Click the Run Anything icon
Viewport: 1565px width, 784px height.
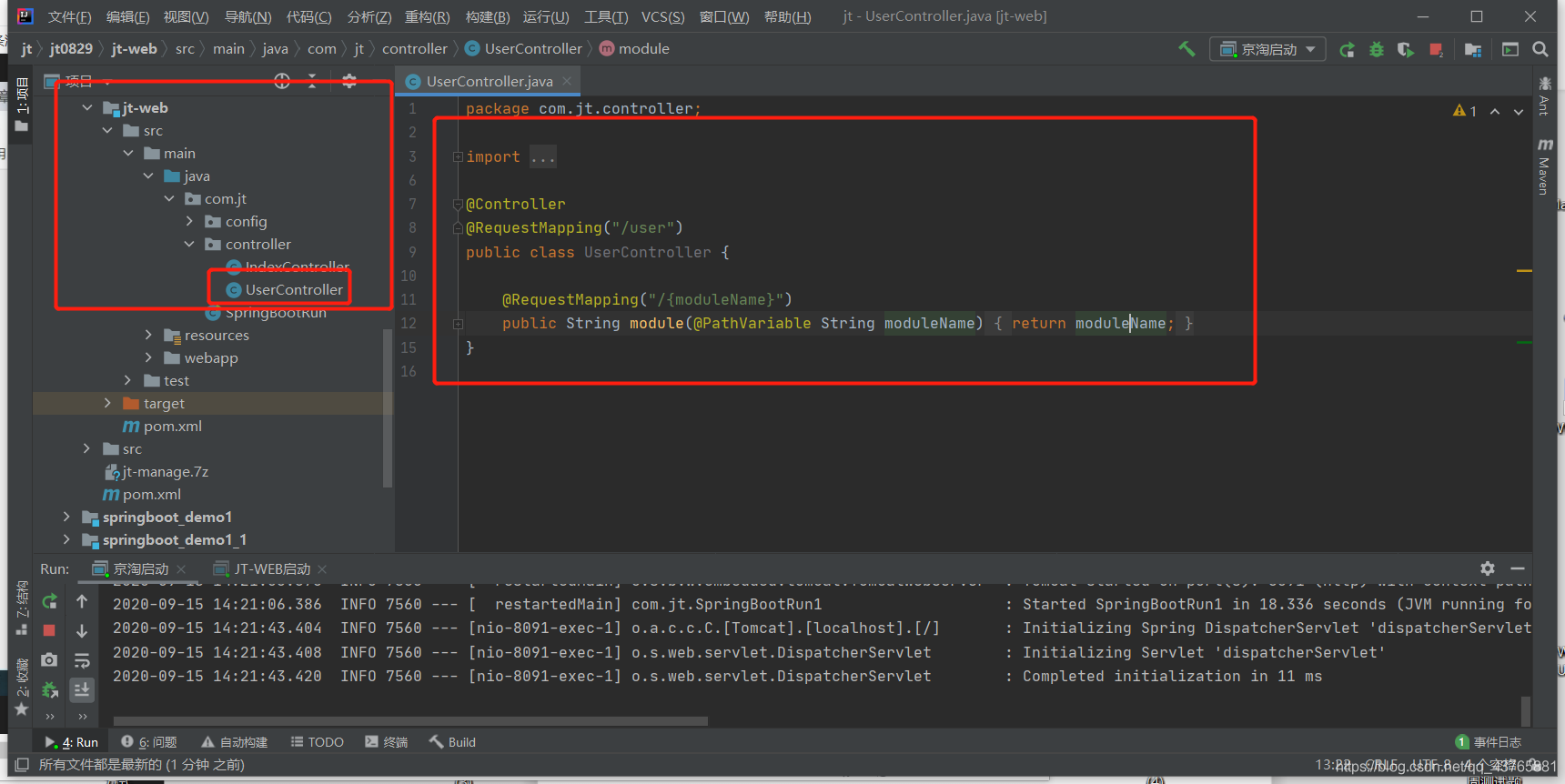1510,49
